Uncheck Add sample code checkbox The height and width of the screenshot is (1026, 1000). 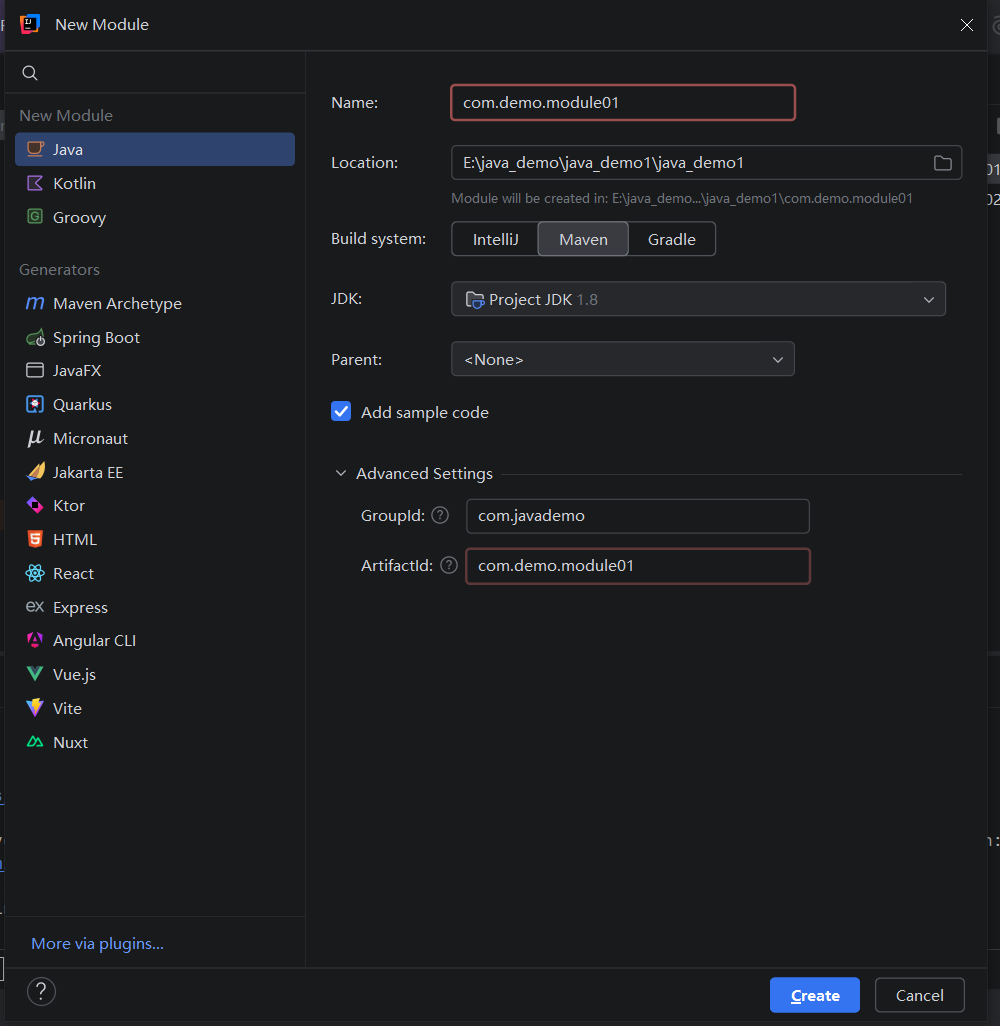point(341,412)
